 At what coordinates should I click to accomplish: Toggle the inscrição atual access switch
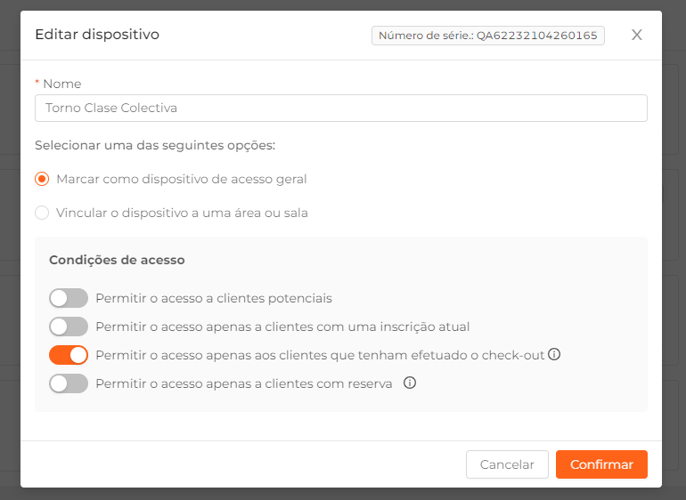[68, 327]
